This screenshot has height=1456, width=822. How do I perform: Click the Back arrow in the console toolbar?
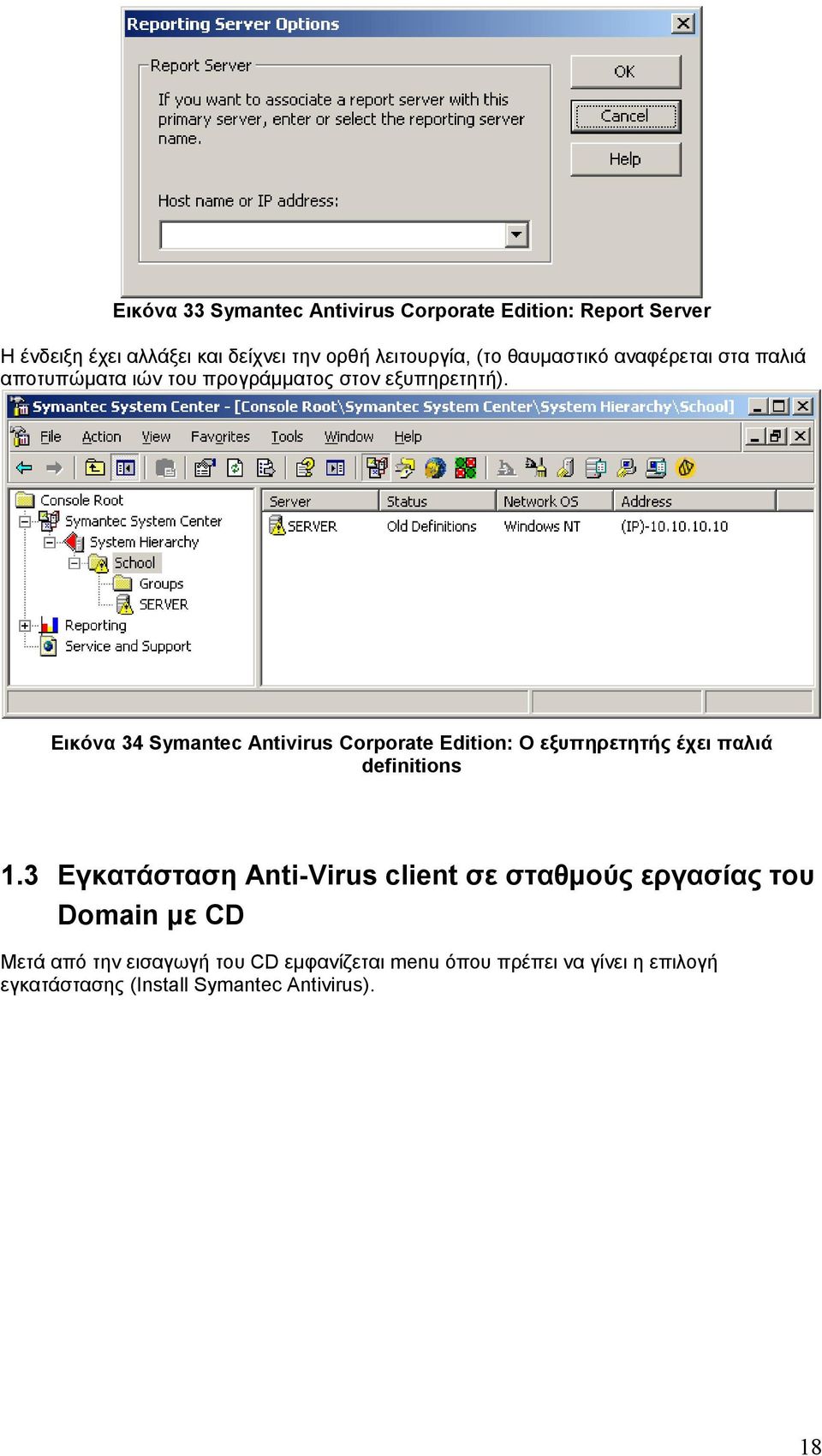tap(24, 468)
